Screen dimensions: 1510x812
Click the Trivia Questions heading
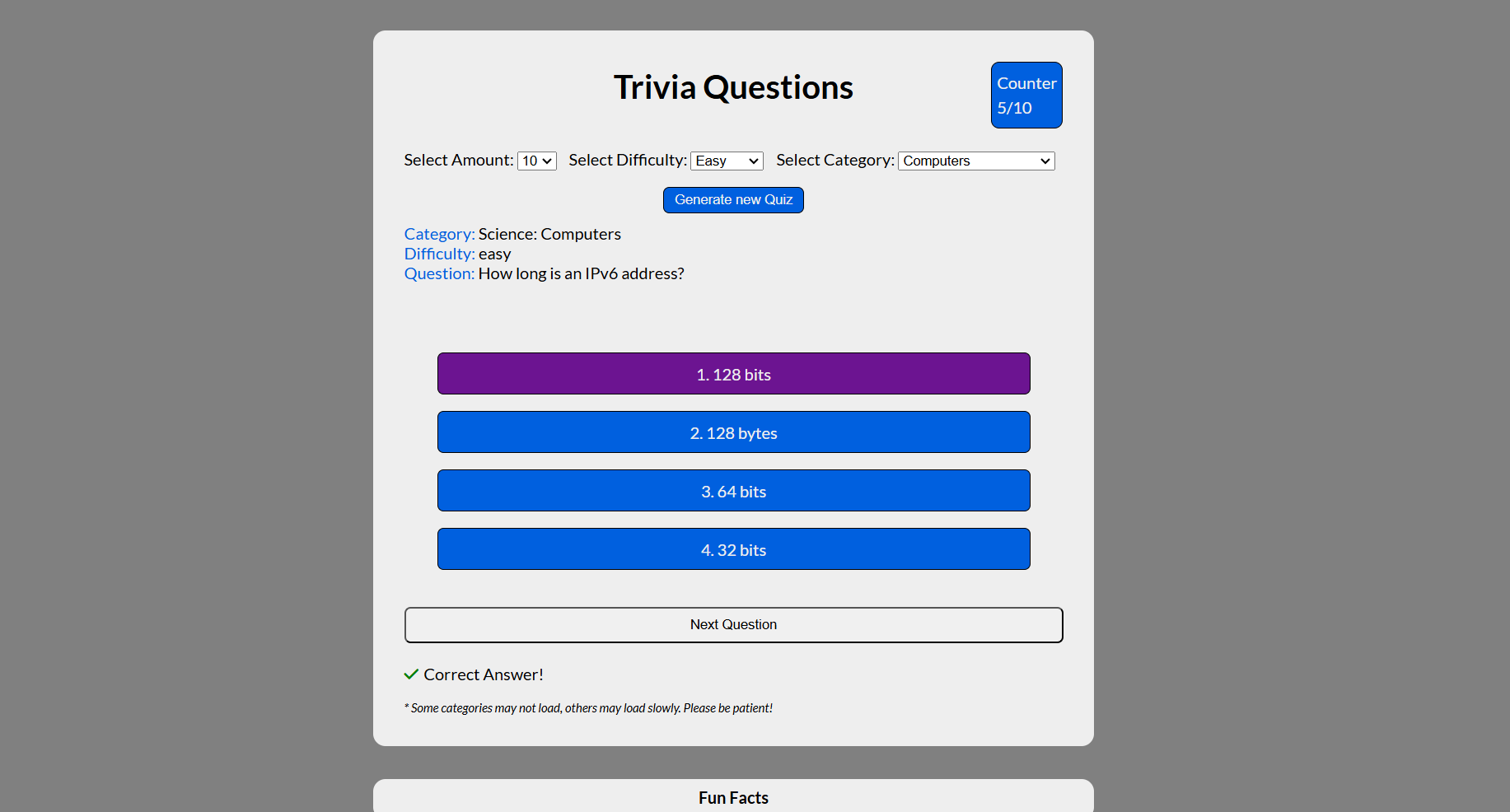pos(733,86)
